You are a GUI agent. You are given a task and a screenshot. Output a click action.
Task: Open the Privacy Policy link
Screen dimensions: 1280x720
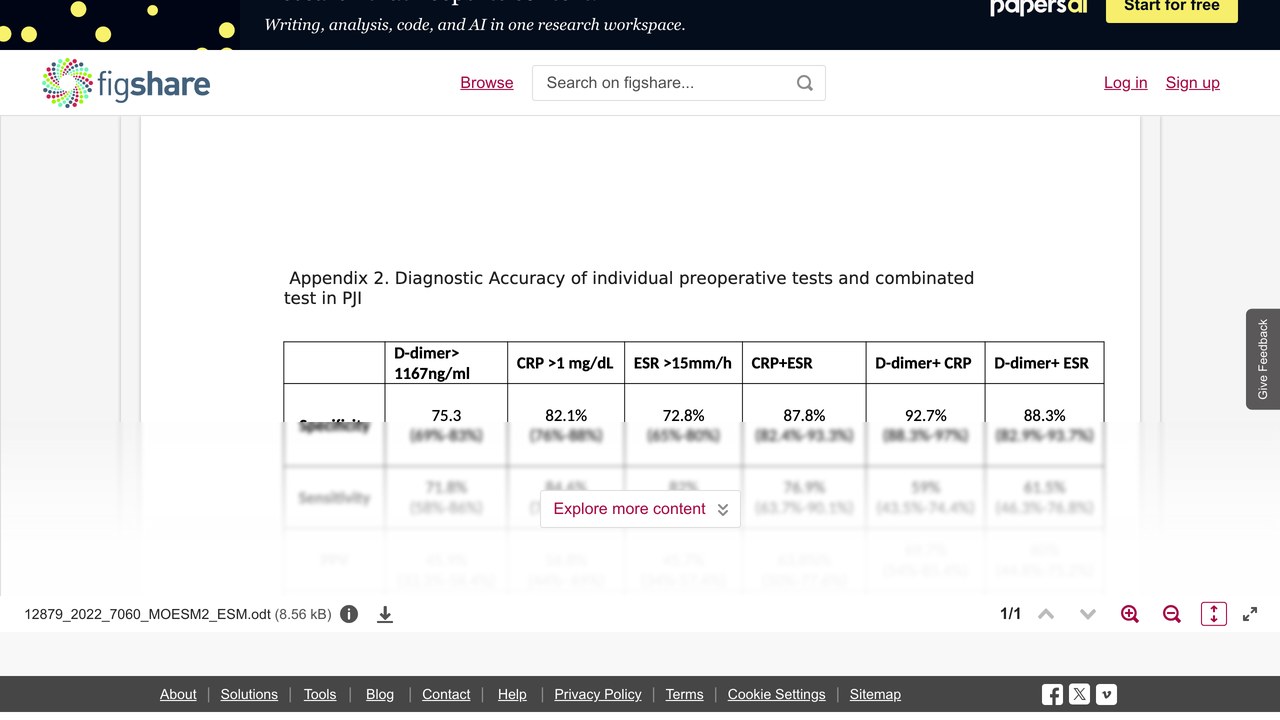click(598, 694)
